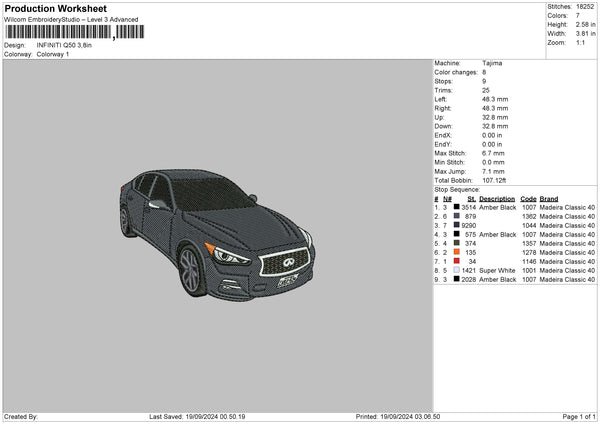Click the 'Stop Sequence:' heading
Viewport: 600px width, 424px height.
457,189
